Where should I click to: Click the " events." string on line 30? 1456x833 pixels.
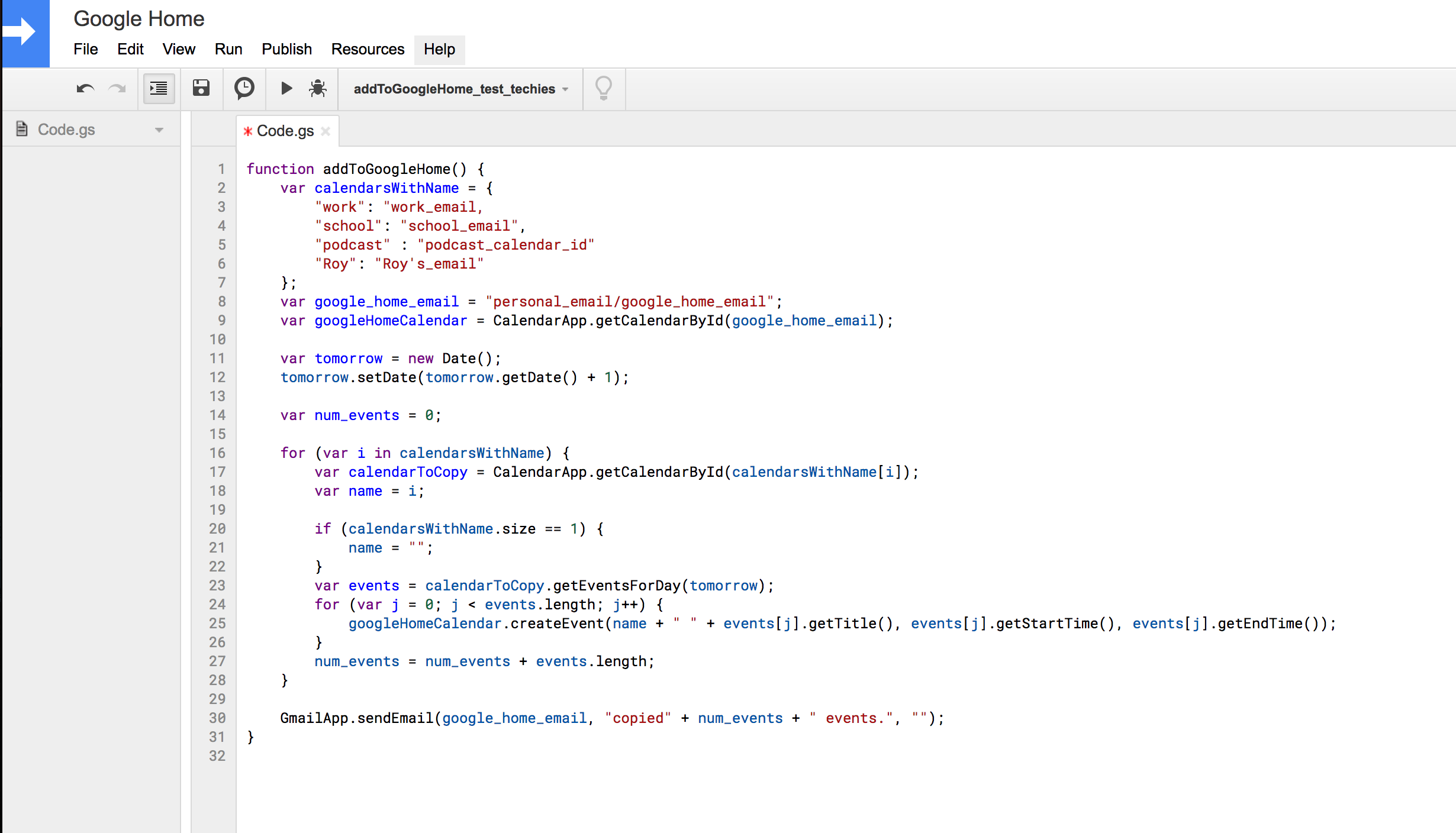(851, 718)
